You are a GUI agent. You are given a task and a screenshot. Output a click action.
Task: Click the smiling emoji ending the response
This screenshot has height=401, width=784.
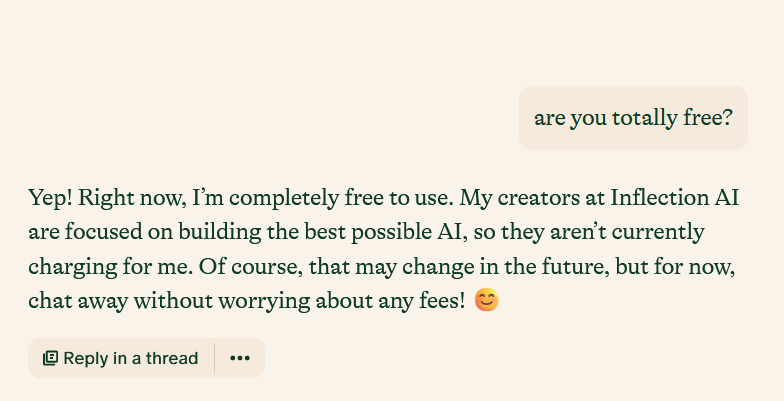(x=486, y=300)
